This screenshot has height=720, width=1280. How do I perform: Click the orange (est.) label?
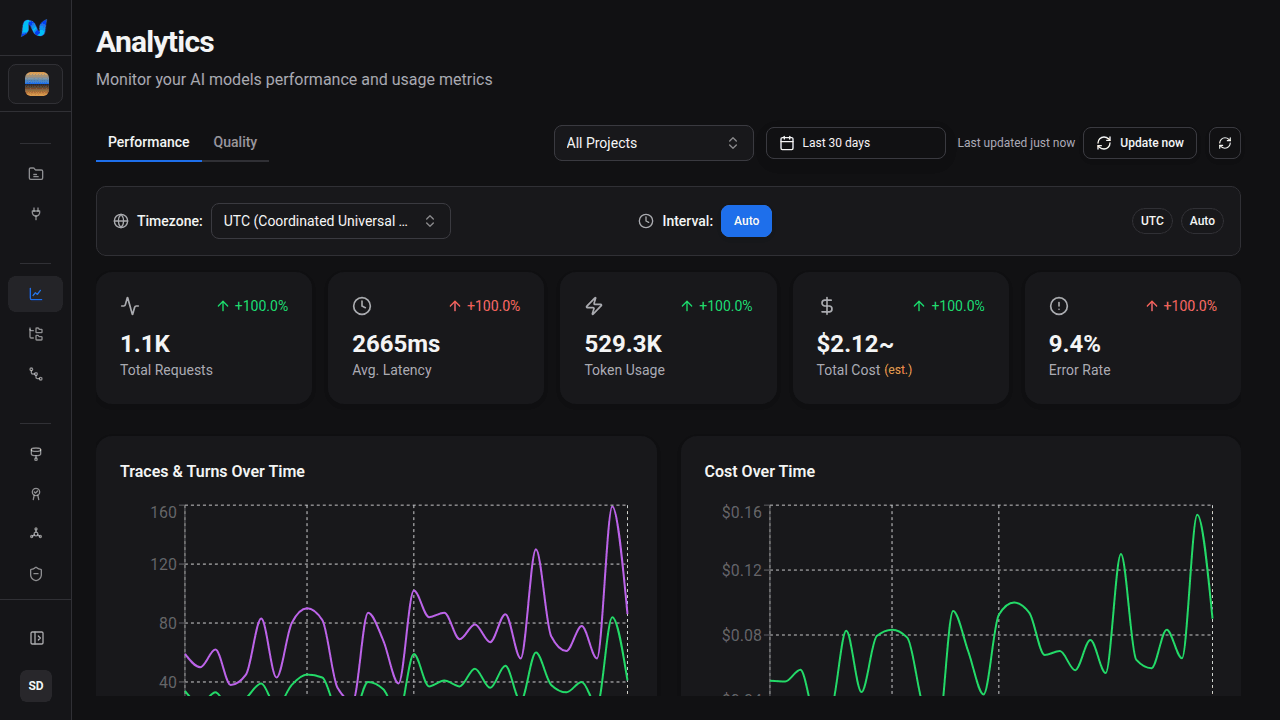click(x=899, y=370)
